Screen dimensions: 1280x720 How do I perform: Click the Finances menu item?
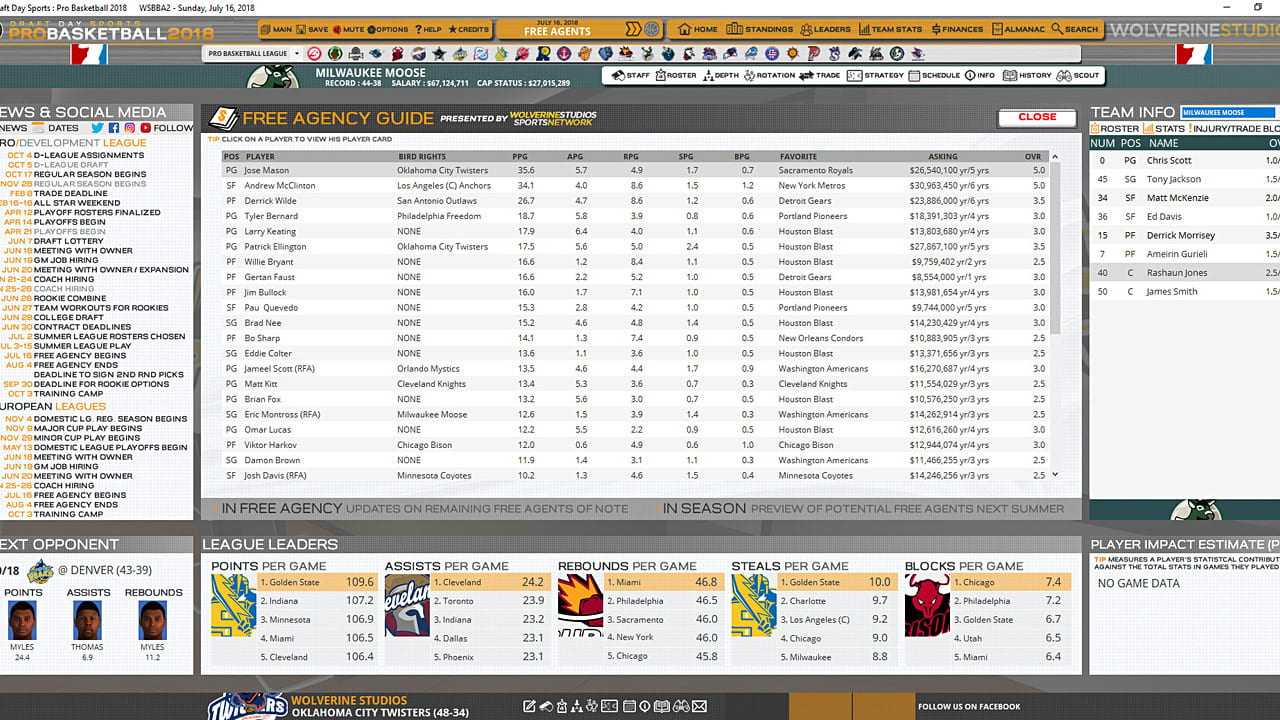coord(957,29)
